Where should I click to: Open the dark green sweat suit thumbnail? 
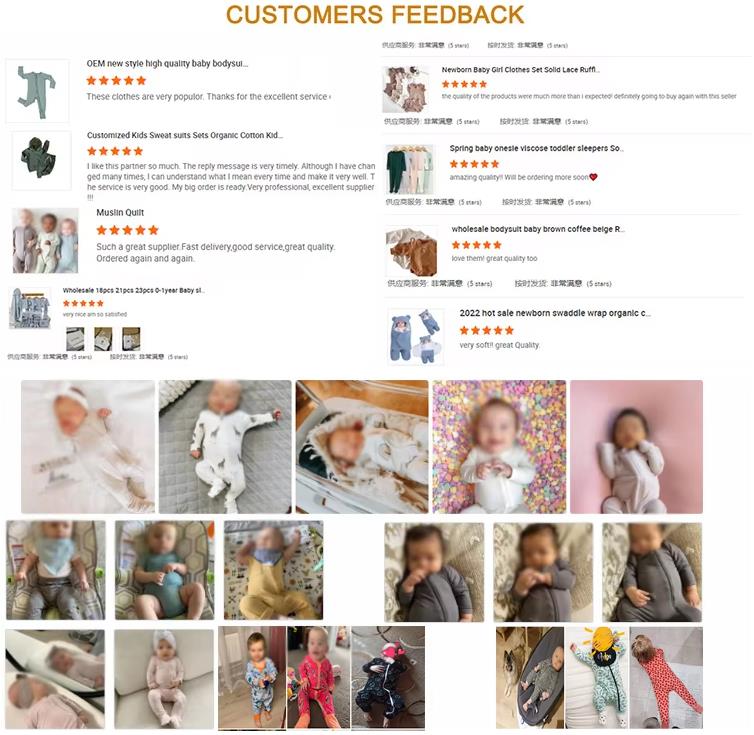[41, 161]
